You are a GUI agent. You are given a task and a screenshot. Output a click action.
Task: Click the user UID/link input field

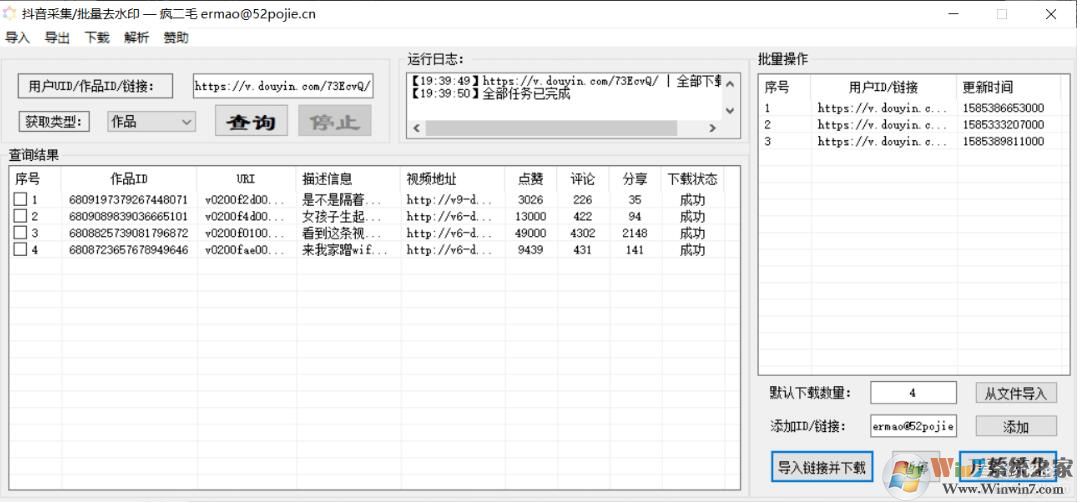click(283, 86)
